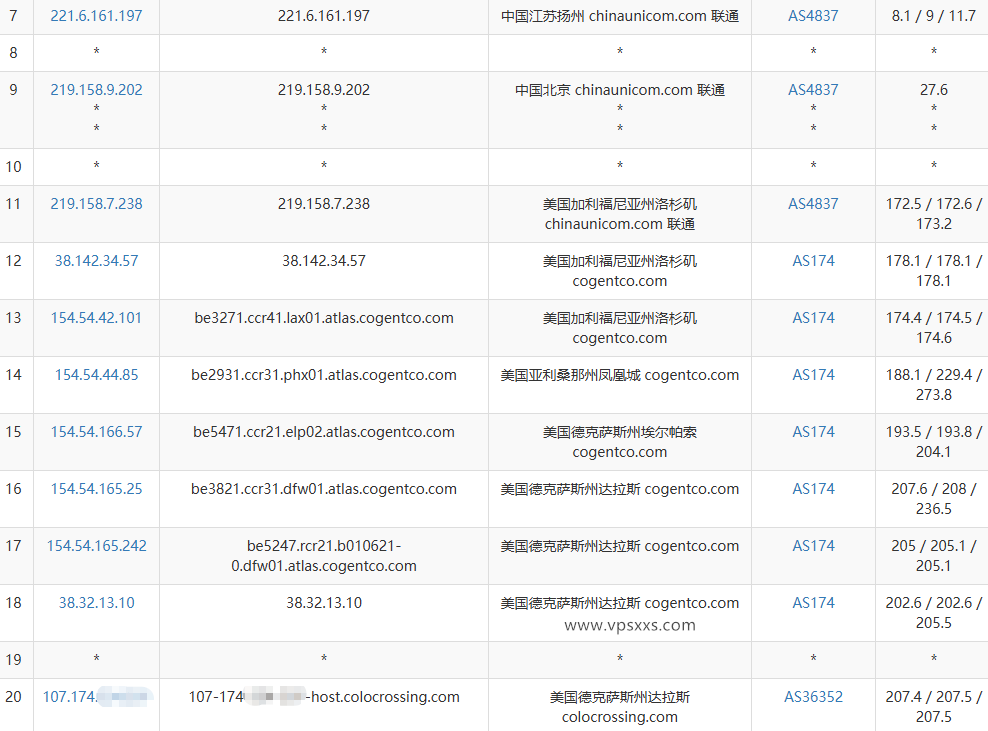Select latency 172.5 / 172.6 / 173.2
The image size is (988, 731).
[933, 214]
